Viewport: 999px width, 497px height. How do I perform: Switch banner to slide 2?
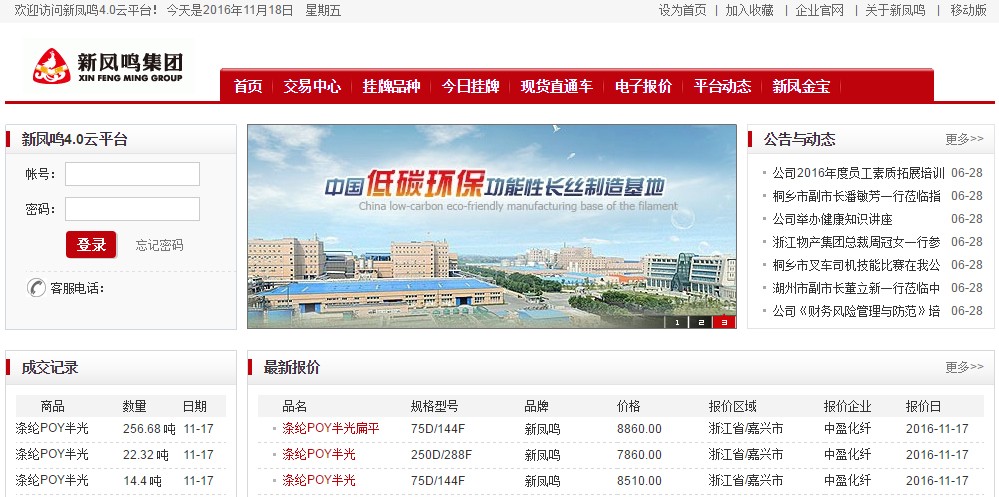[701, 322]
